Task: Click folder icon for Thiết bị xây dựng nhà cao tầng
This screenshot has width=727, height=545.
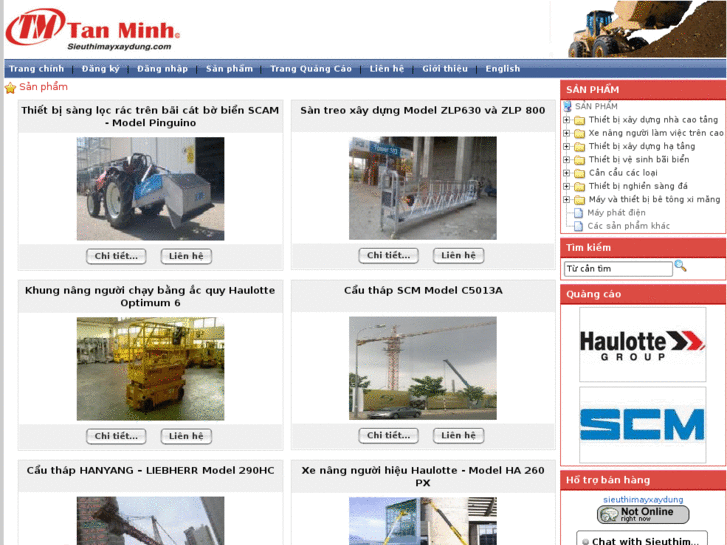Action: [580, 120]
